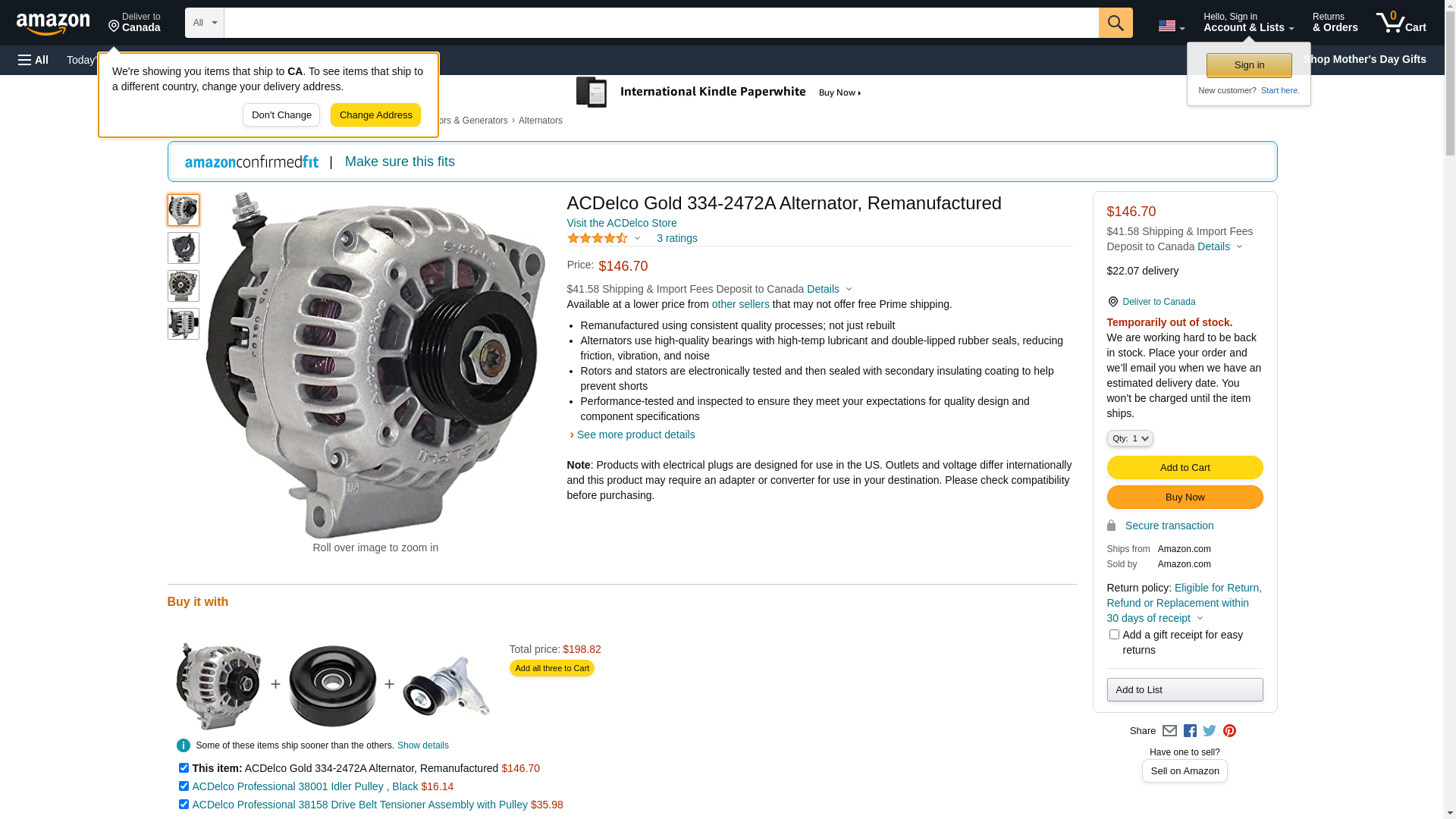Open the Qty quantity dropdown

click(x=1130, y=438)
